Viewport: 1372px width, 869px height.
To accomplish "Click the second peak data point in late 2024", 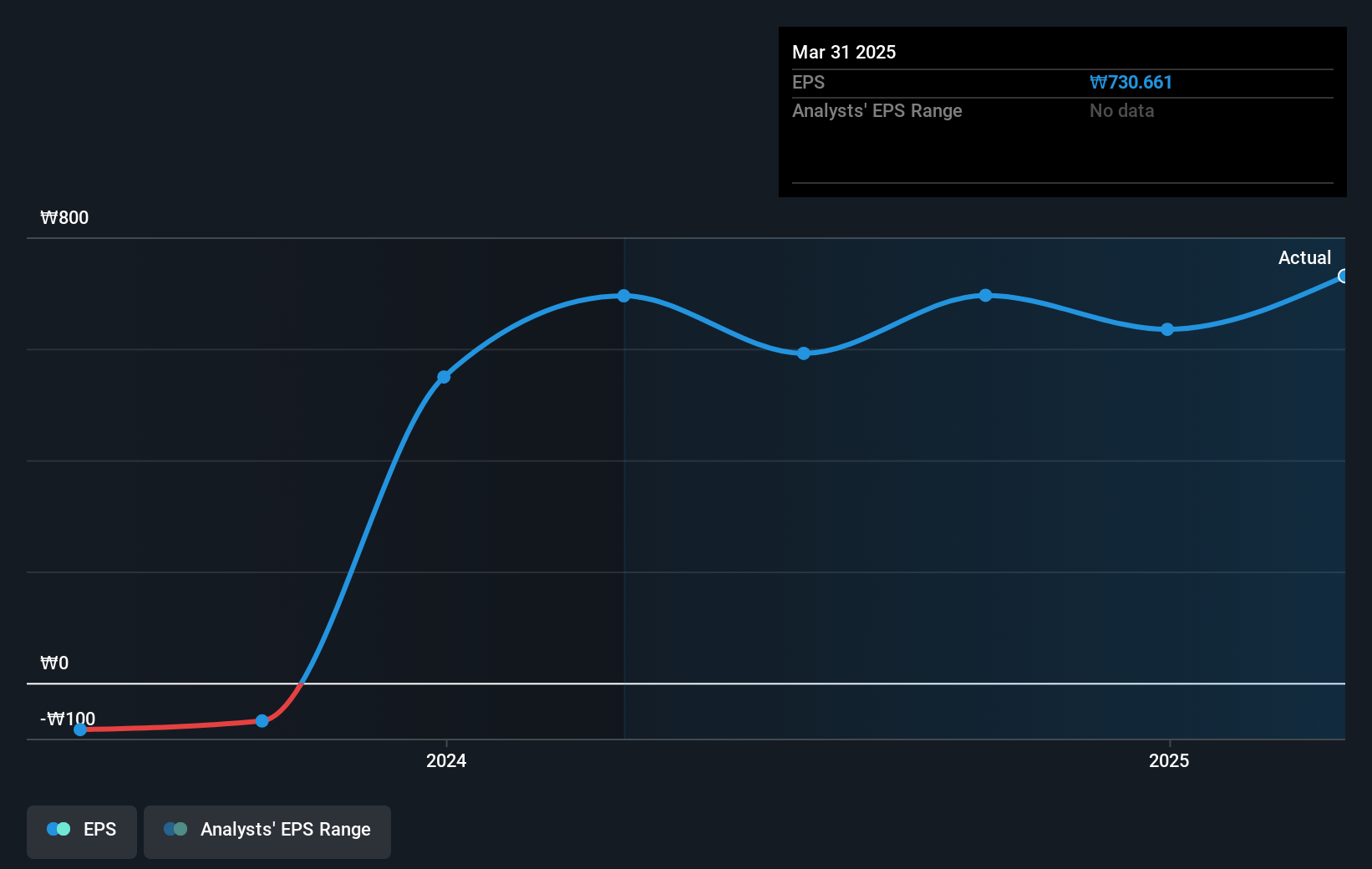I will [986, 295].
